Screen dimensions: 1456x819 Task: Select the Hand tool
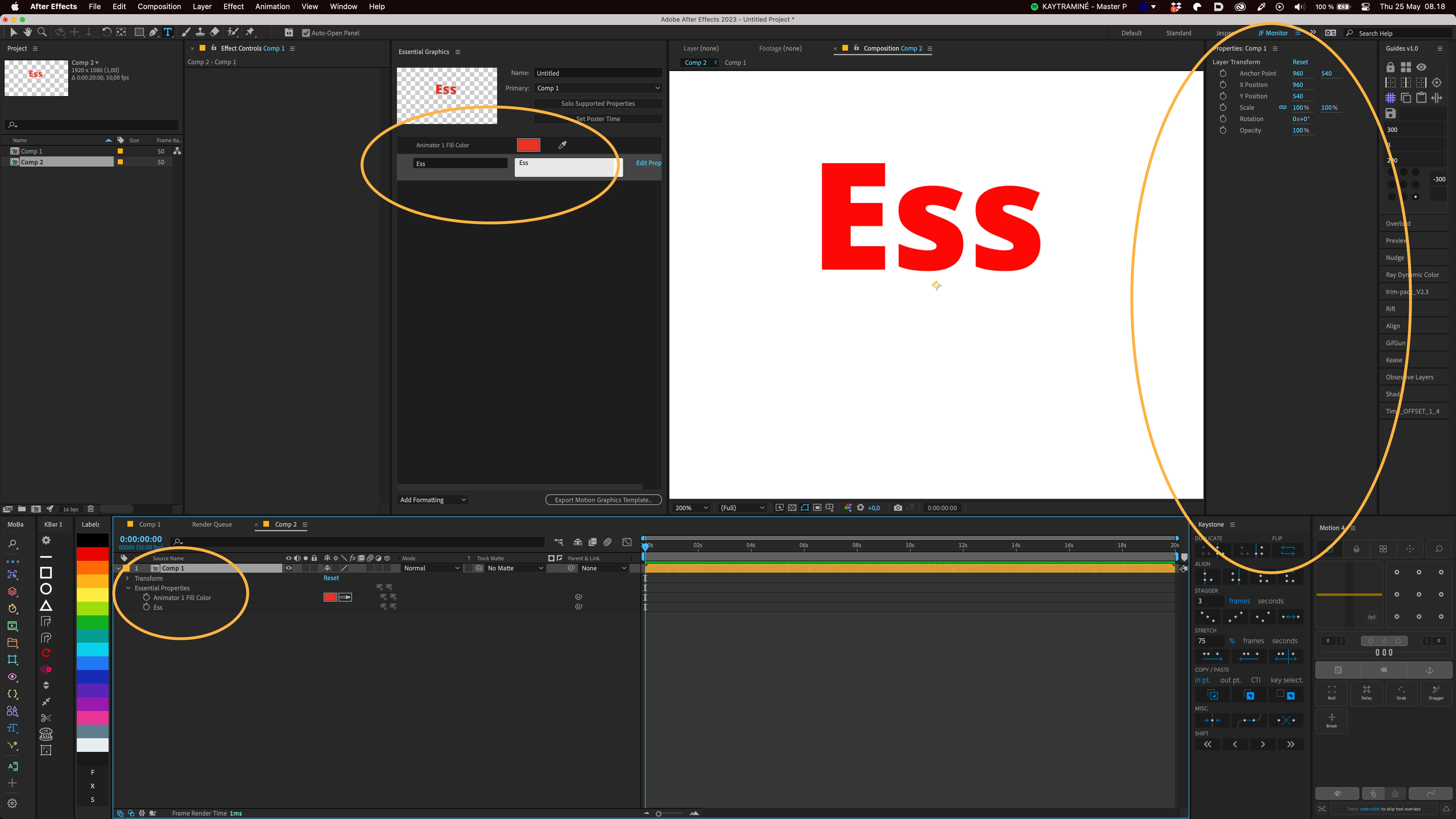coord(27,32)
